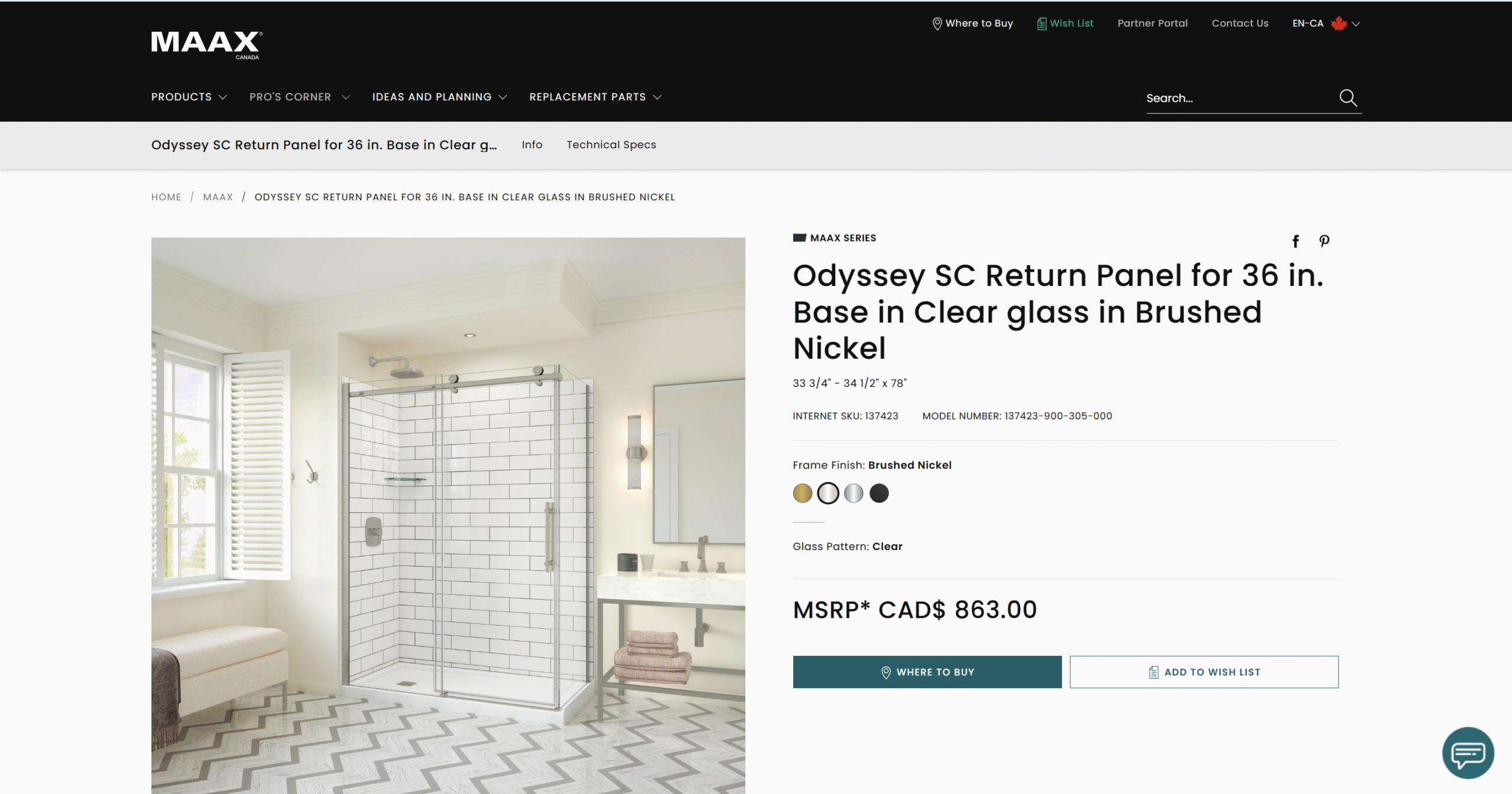Screen dimensions: 1512x794
Task: Select the Chrome frame finish
Action: point(854,493)
